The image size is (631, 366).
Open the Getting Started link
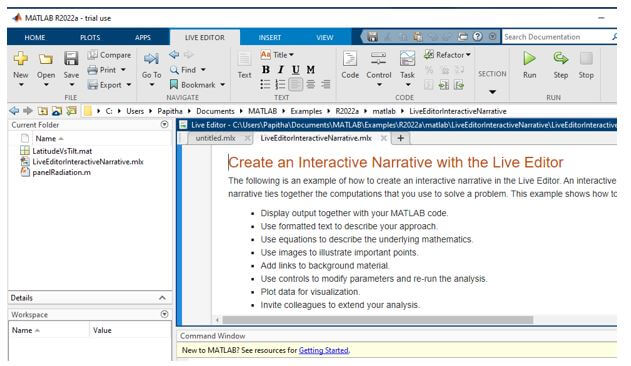point(324,350)
